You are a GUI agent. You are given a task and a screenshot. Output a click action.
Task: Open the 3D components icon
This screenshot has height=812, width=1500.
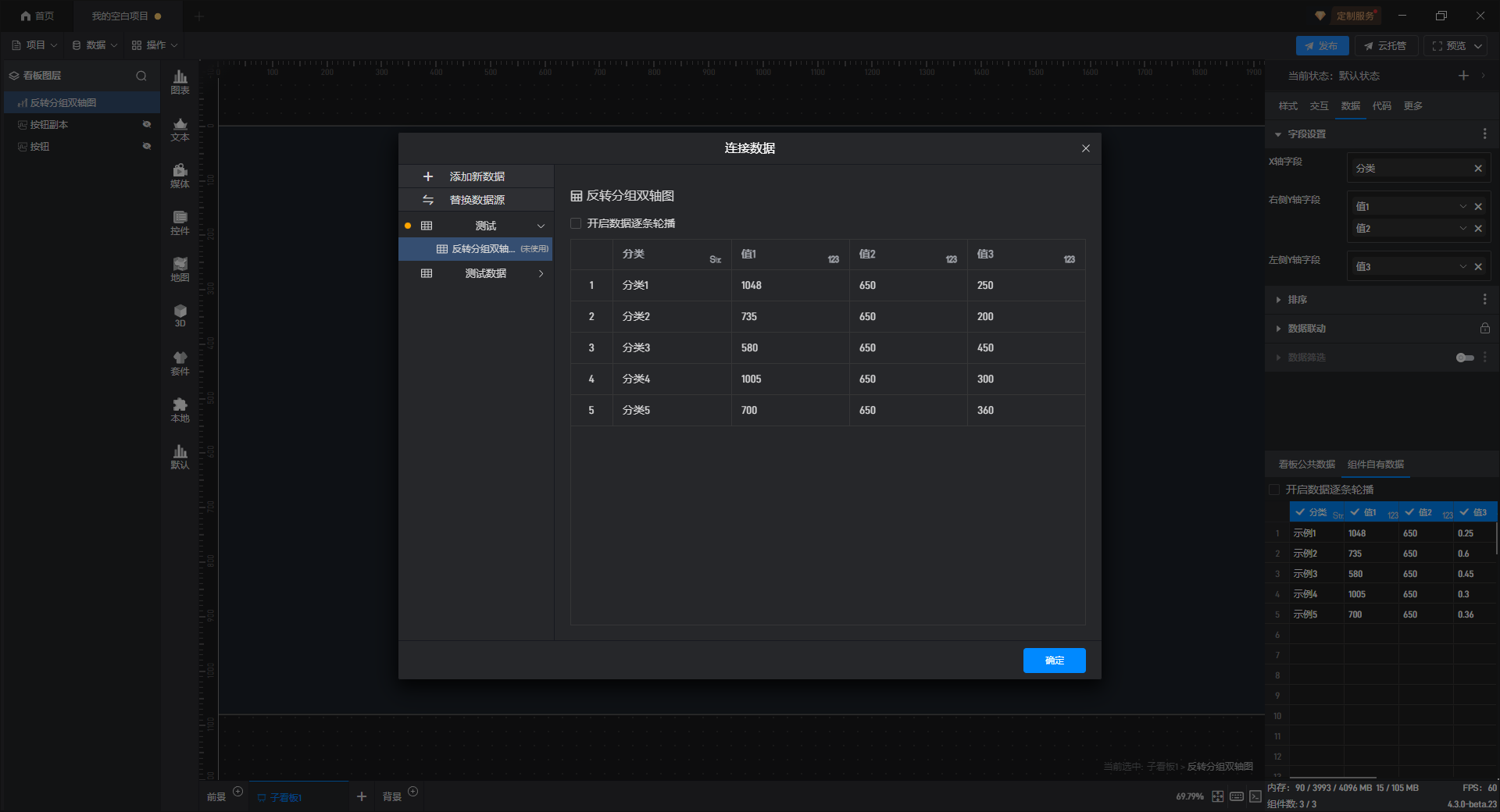tap(180, 315)
